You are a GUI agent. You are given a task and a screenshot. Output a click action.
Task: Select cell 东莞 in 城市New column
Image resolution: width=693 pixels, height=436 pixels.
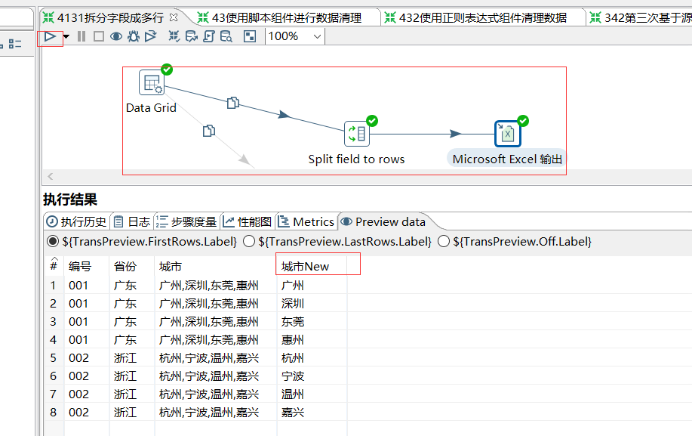[312, 322]
